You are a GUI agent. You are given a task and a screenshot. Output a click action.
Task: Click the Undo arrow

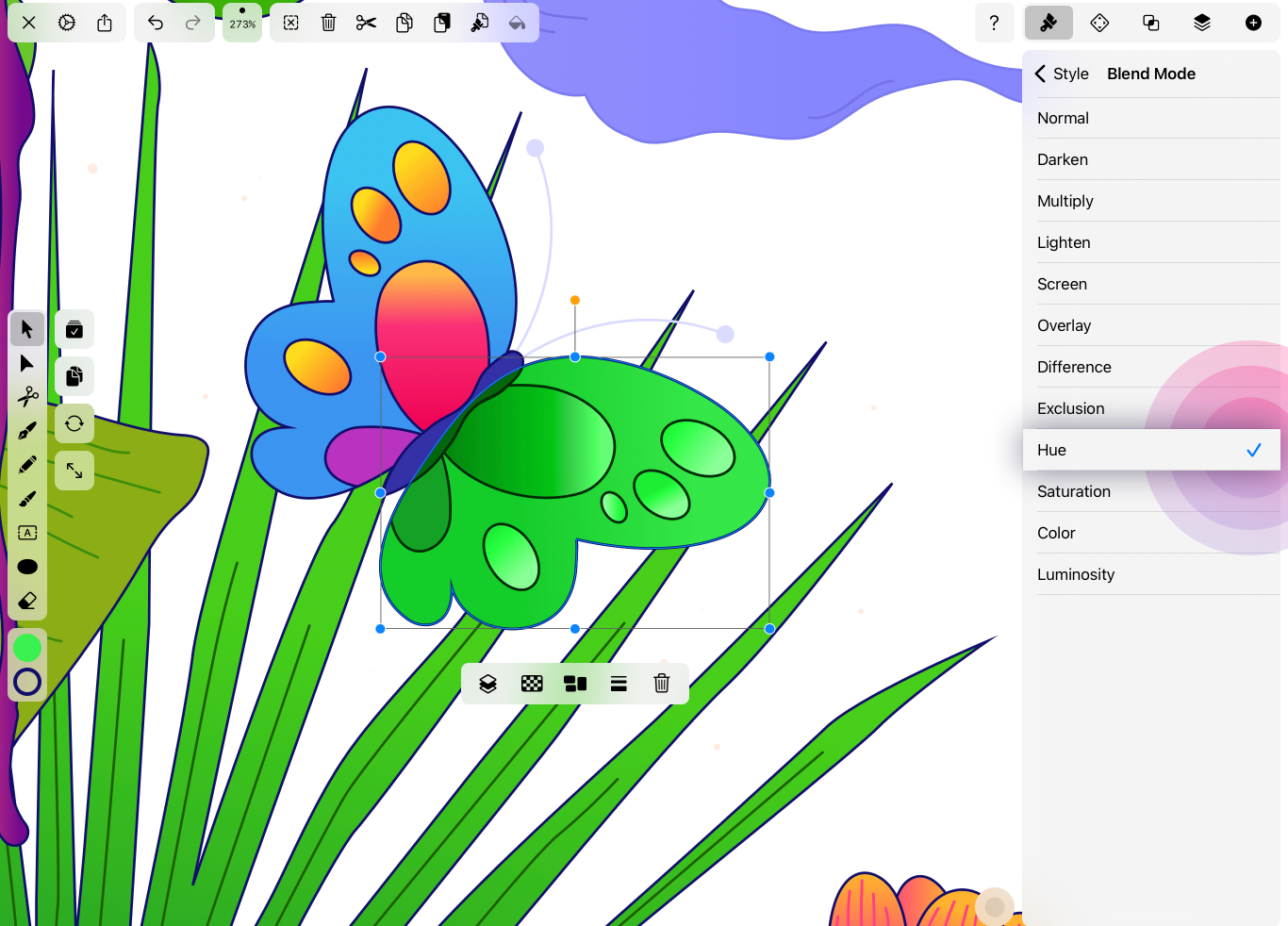(156, 23)
